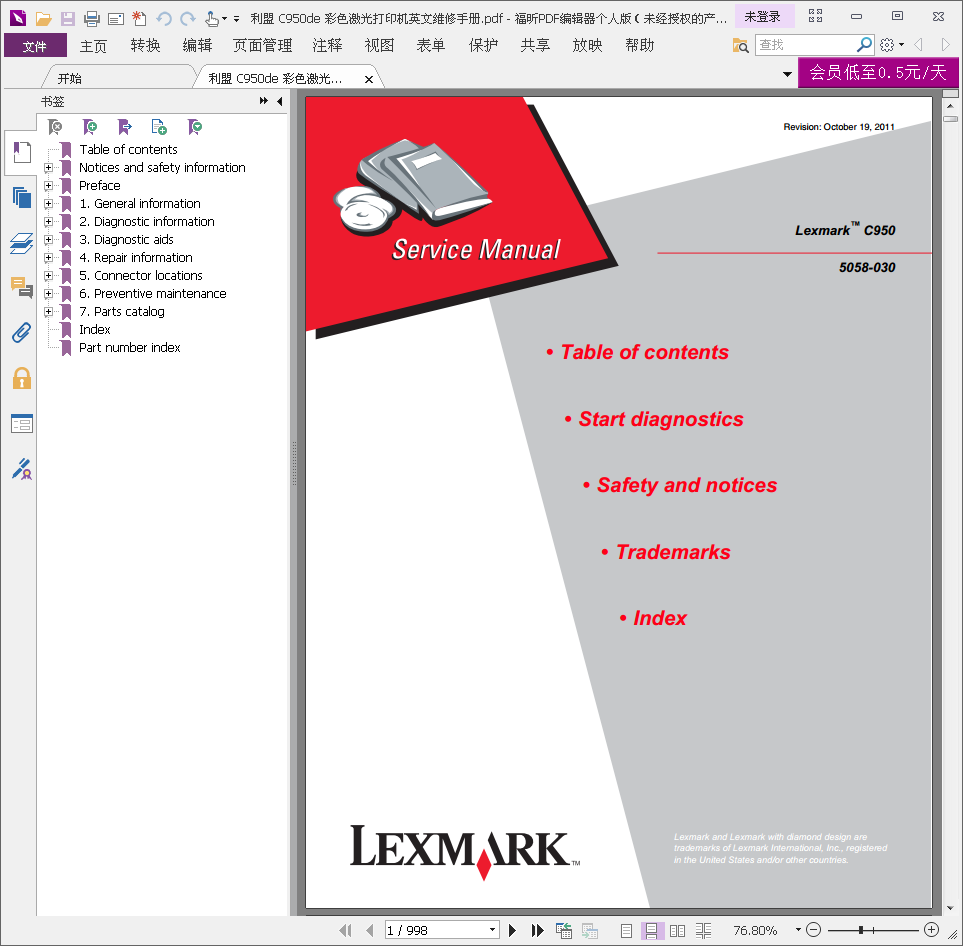Select single page view mode
This screenshot has width=963, height=946.
pos(626,931)
